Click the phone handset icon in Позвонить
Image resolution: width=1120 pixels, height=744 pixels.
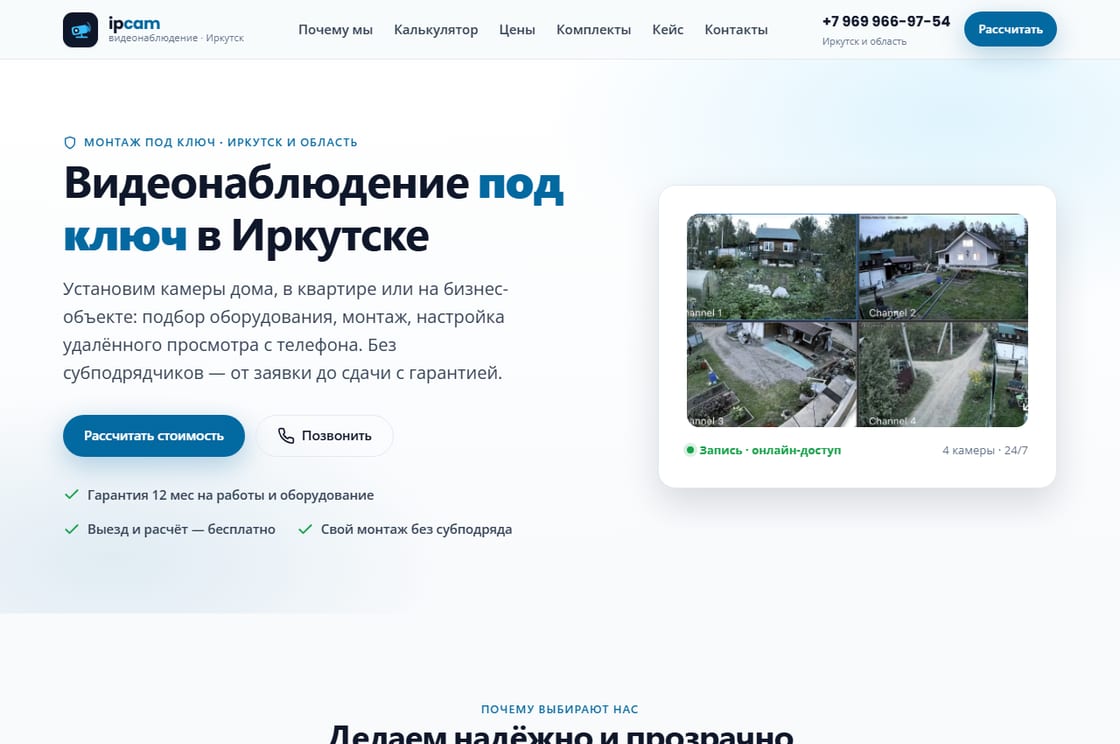(x=286, y=436)
